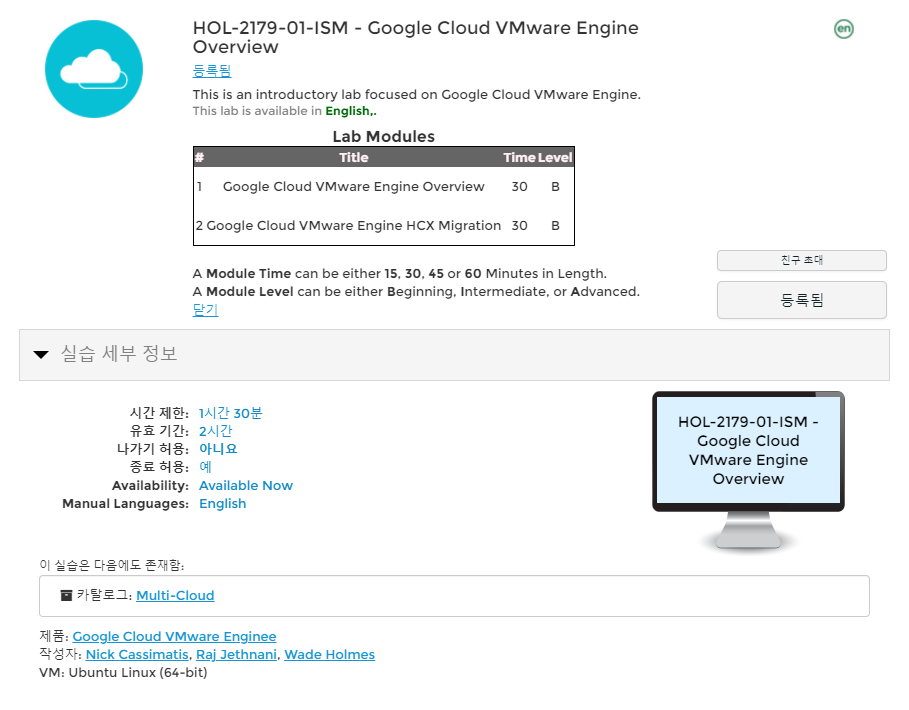Screen dimensions: 909x710
Task: Click the '2시간' validity value
Action: coord(216,431)
